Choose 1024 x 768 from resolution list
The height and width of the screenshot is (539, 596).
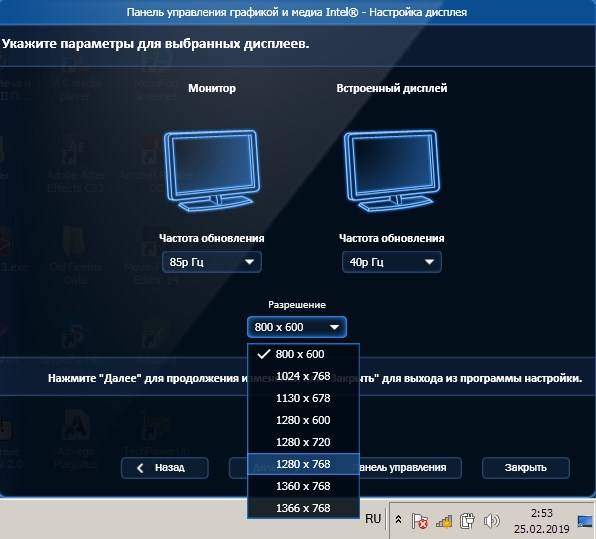(x=303, y=376)
